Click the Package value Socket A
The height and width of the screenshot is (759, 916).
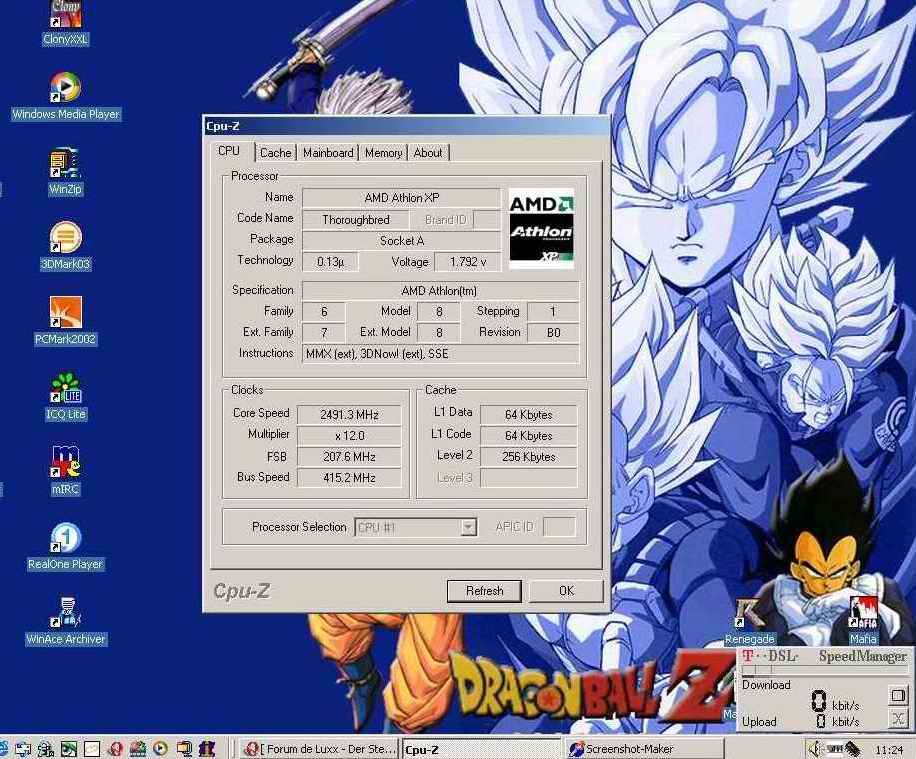(401, 241)
